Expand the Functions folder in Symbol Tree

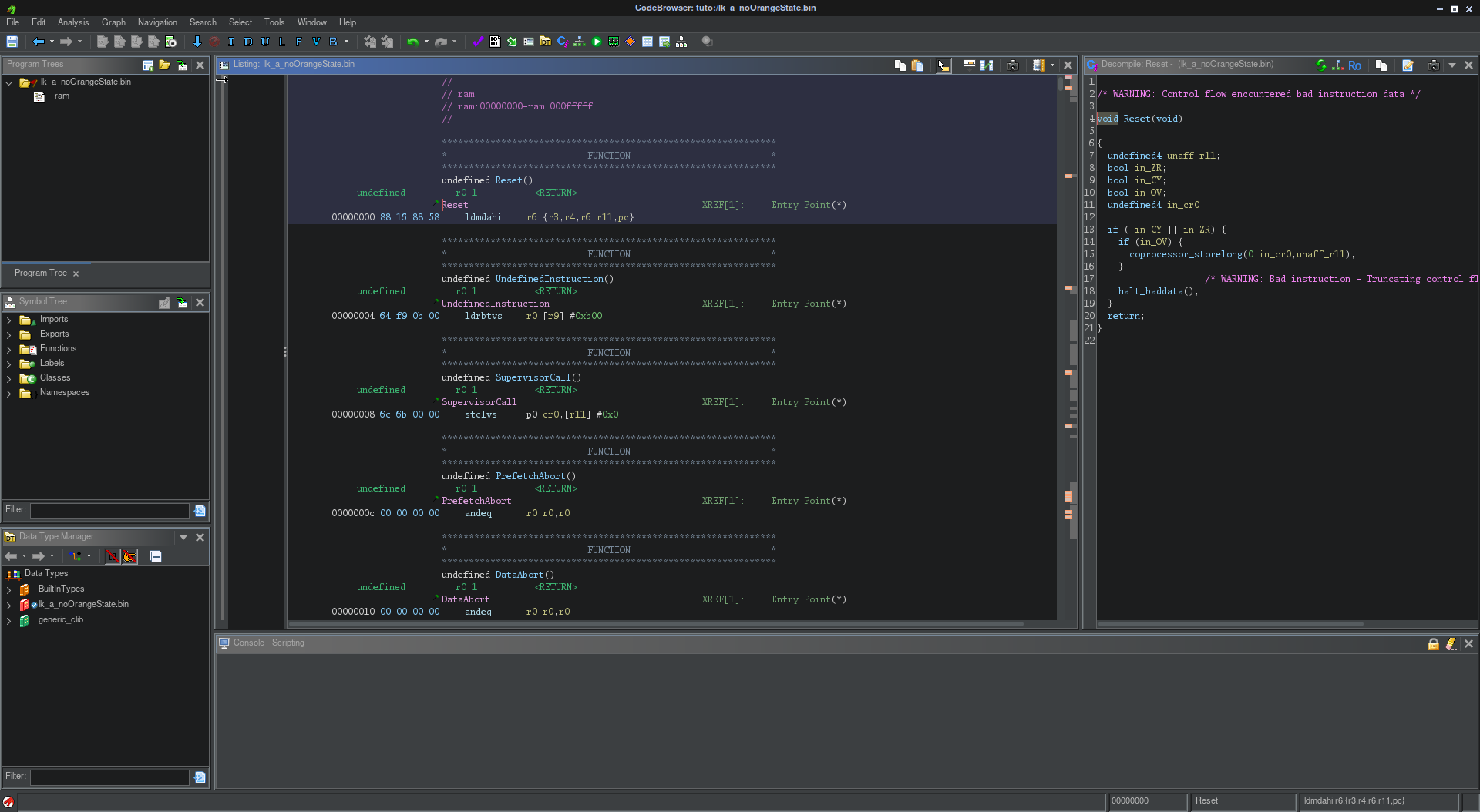coord(8,349)
